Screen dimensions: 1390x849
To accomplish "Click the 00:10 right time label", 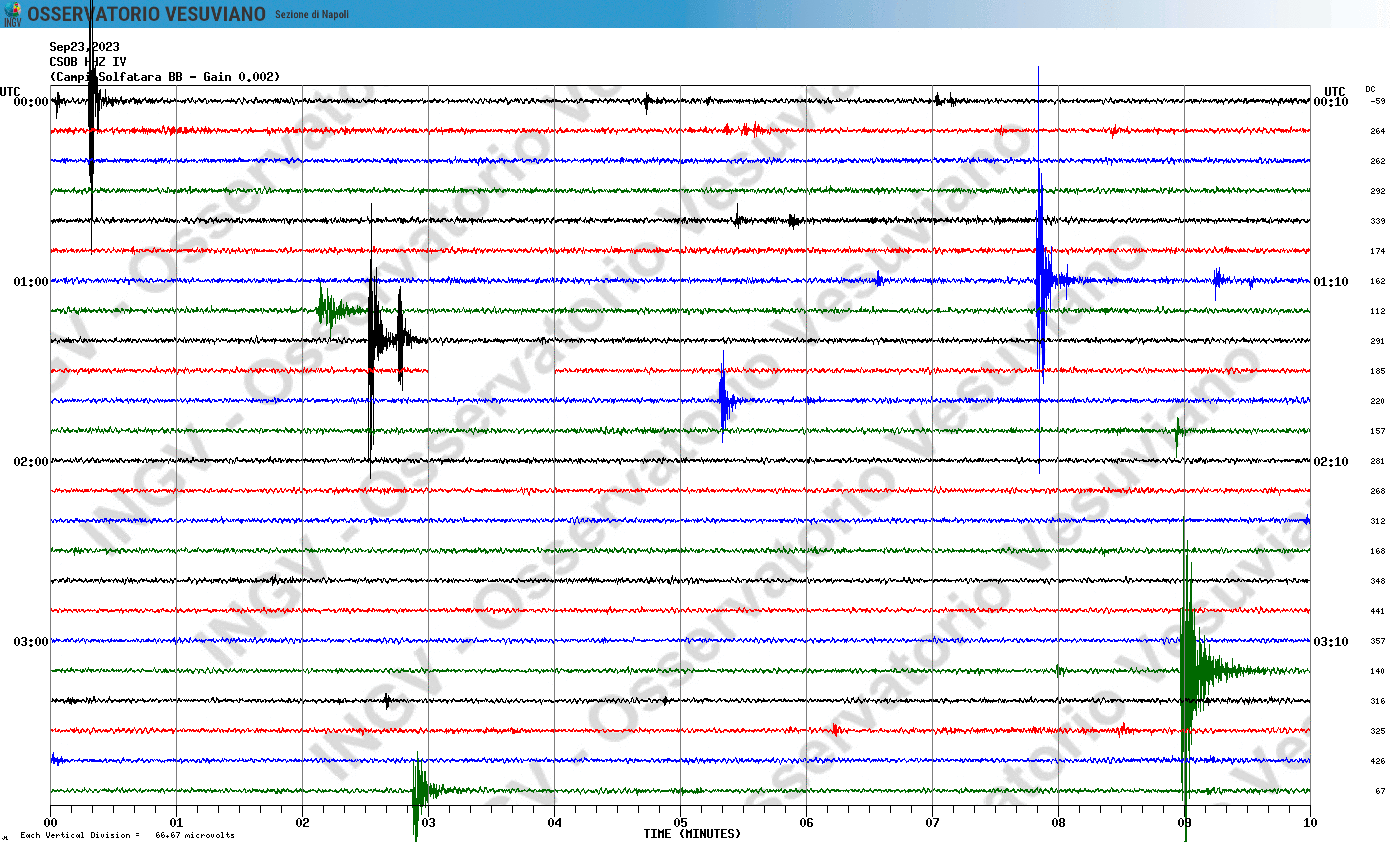I will (1331, 102).
